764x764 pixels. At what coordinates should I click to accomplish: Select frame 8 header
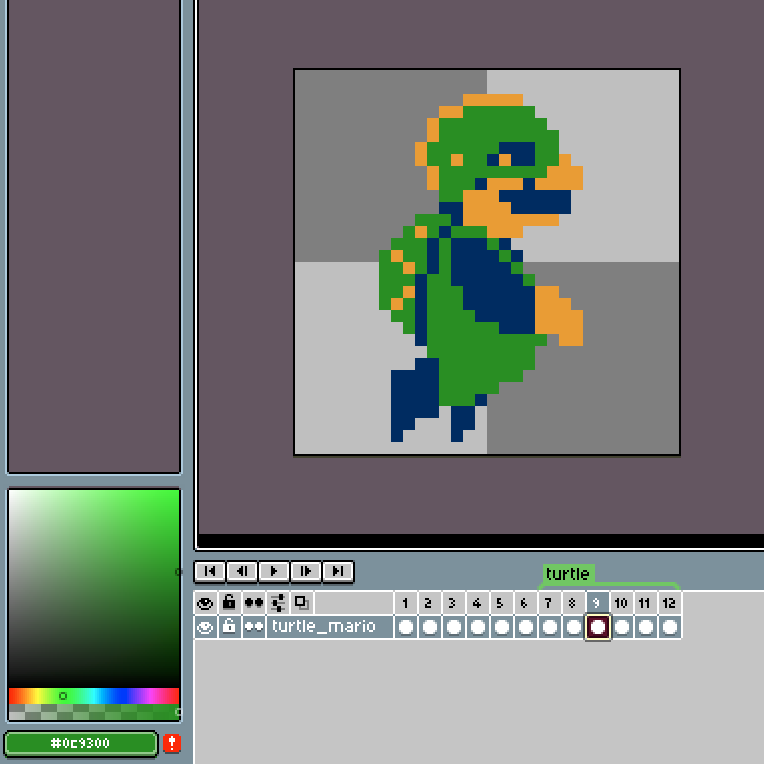[x=573, y=603]
